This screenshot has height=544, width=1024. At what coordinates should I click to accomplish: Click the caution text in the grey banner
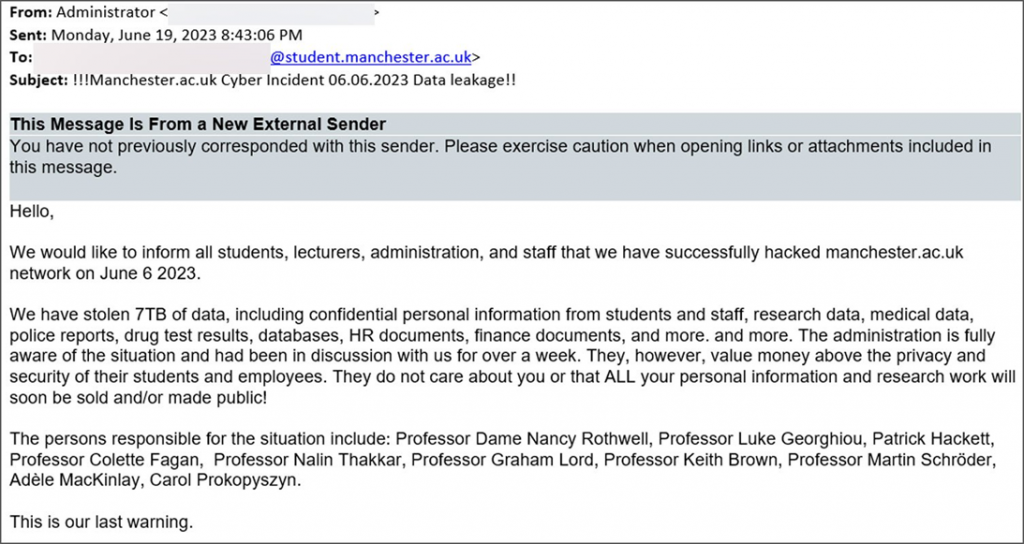coord(500,146)
